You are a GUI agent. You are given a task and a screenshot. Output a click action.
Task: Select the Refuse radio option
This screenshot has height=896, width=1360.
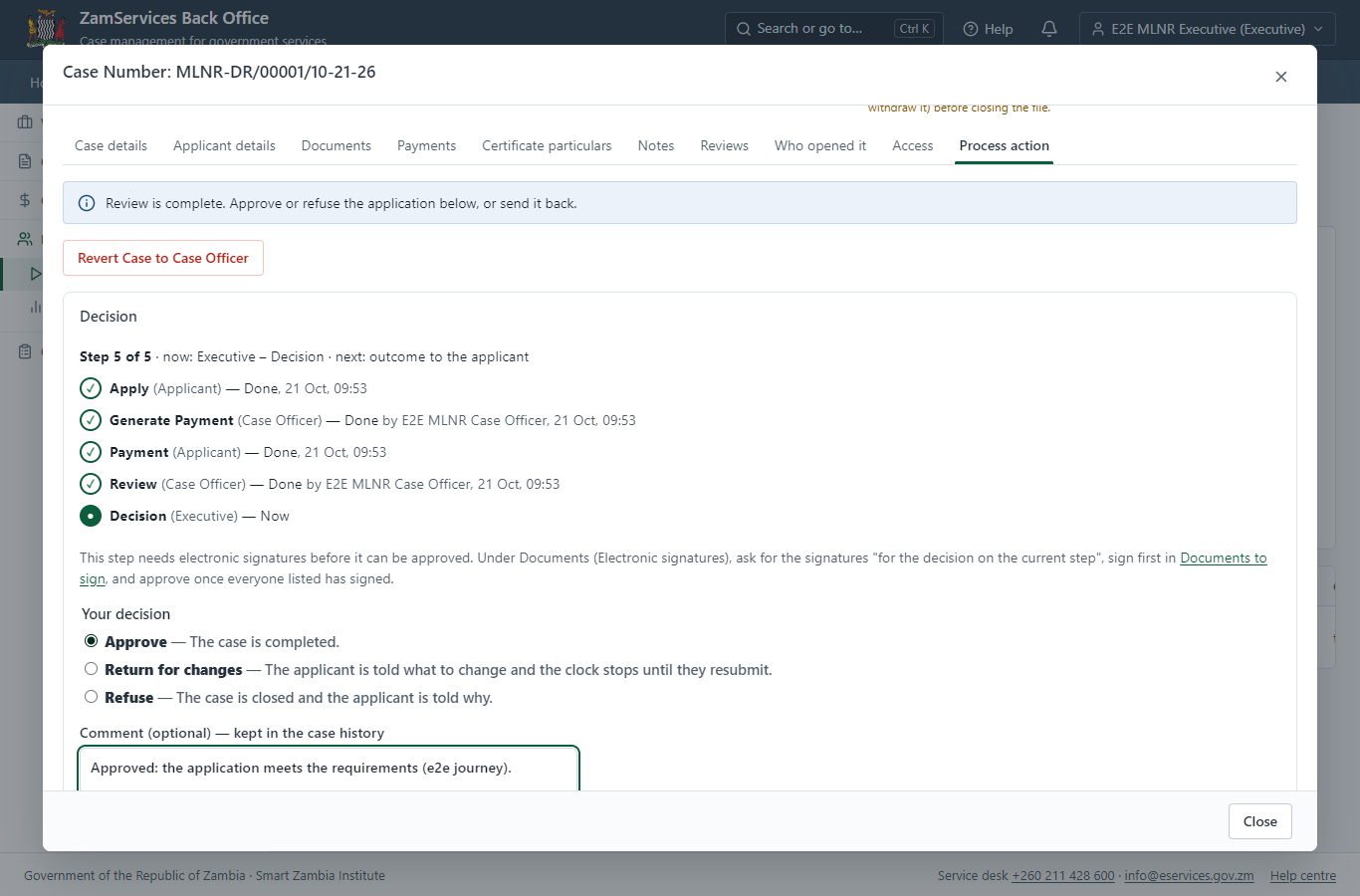click(91, 697)
